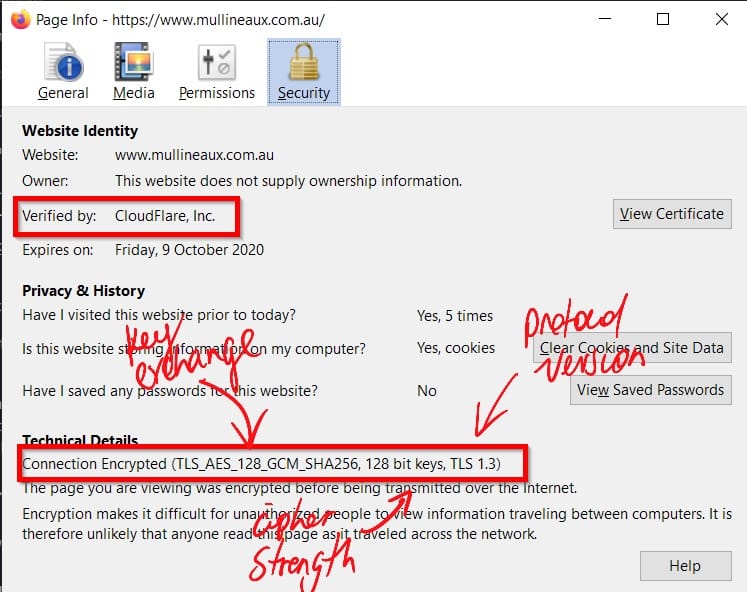747x592 pixels.
Task: Click the Help button
Action: (x=685, y=565)
